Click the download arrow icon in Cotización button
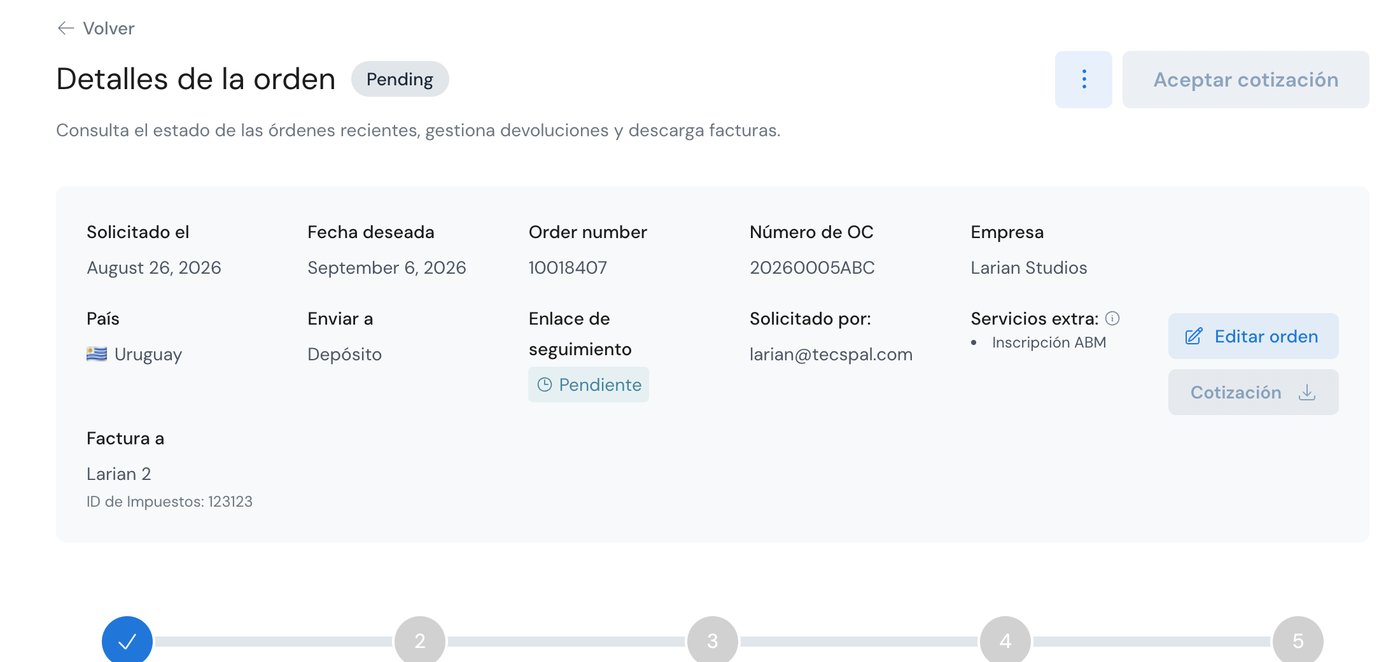The width and height of the screenshot is (1400, 662). tap(1307, 392)
